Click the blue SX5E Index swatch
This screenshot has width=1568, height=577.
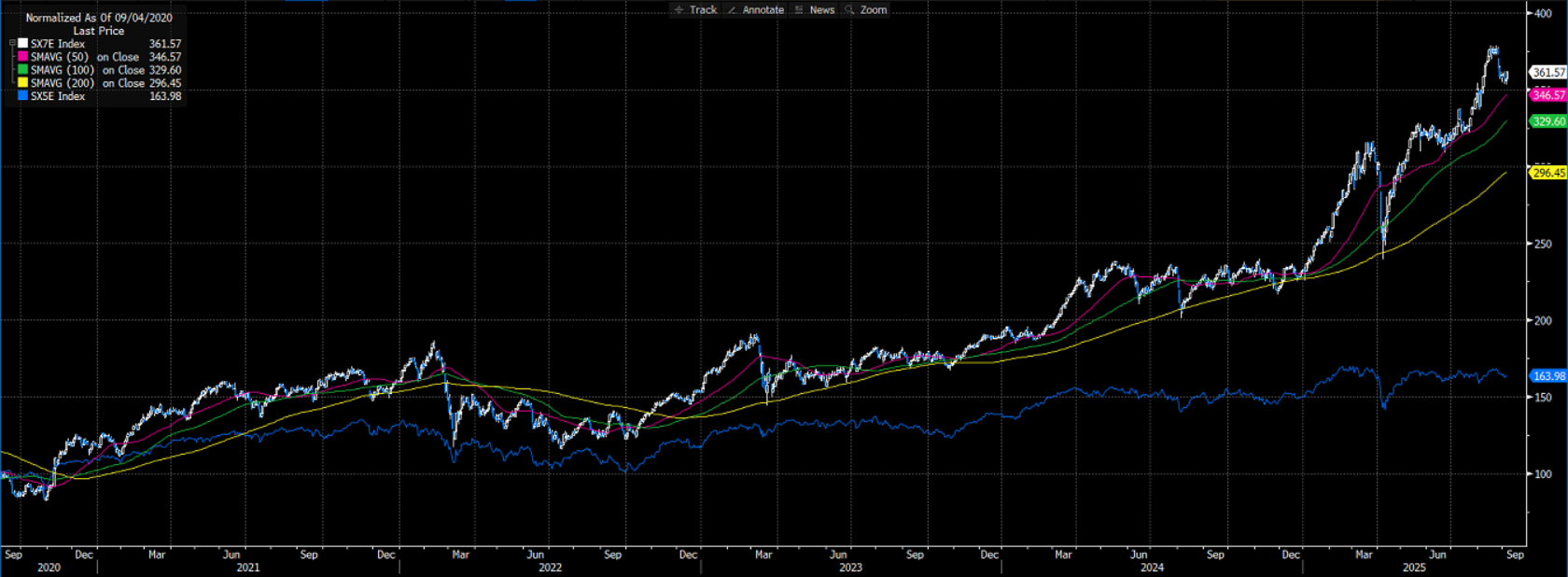(23, 96)
